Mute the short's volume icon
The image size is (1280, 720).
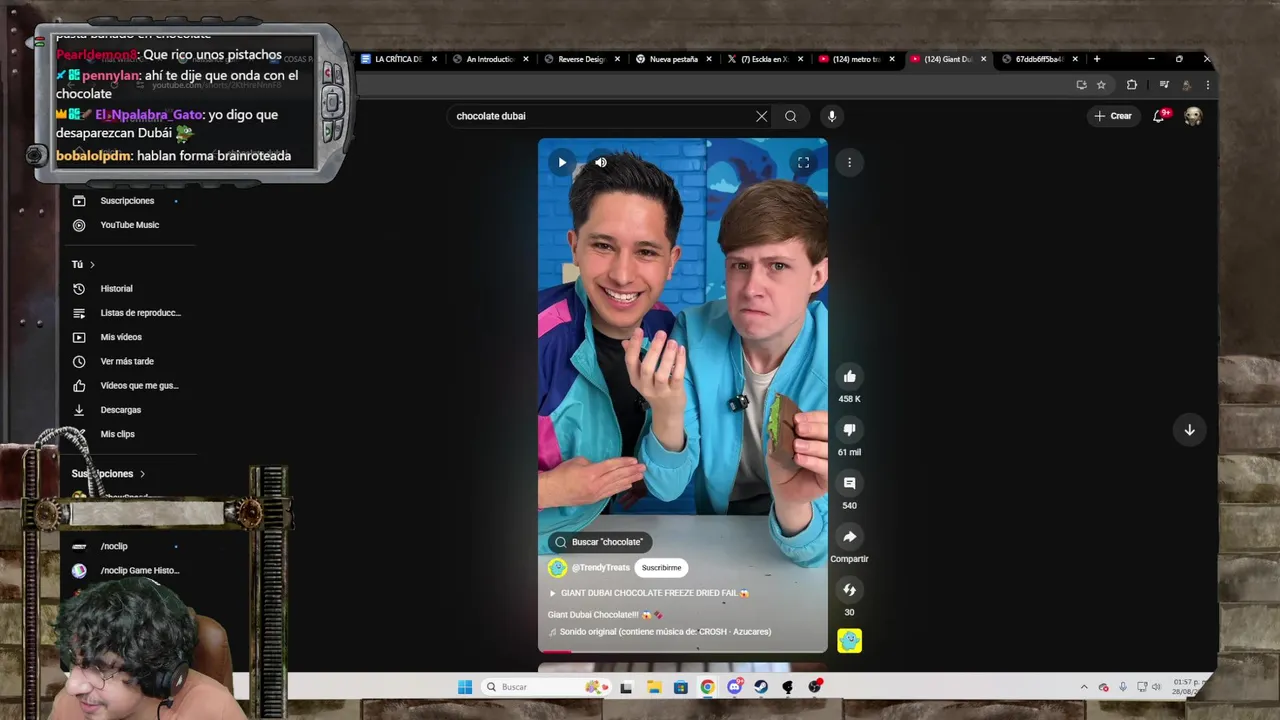(601, 162)
